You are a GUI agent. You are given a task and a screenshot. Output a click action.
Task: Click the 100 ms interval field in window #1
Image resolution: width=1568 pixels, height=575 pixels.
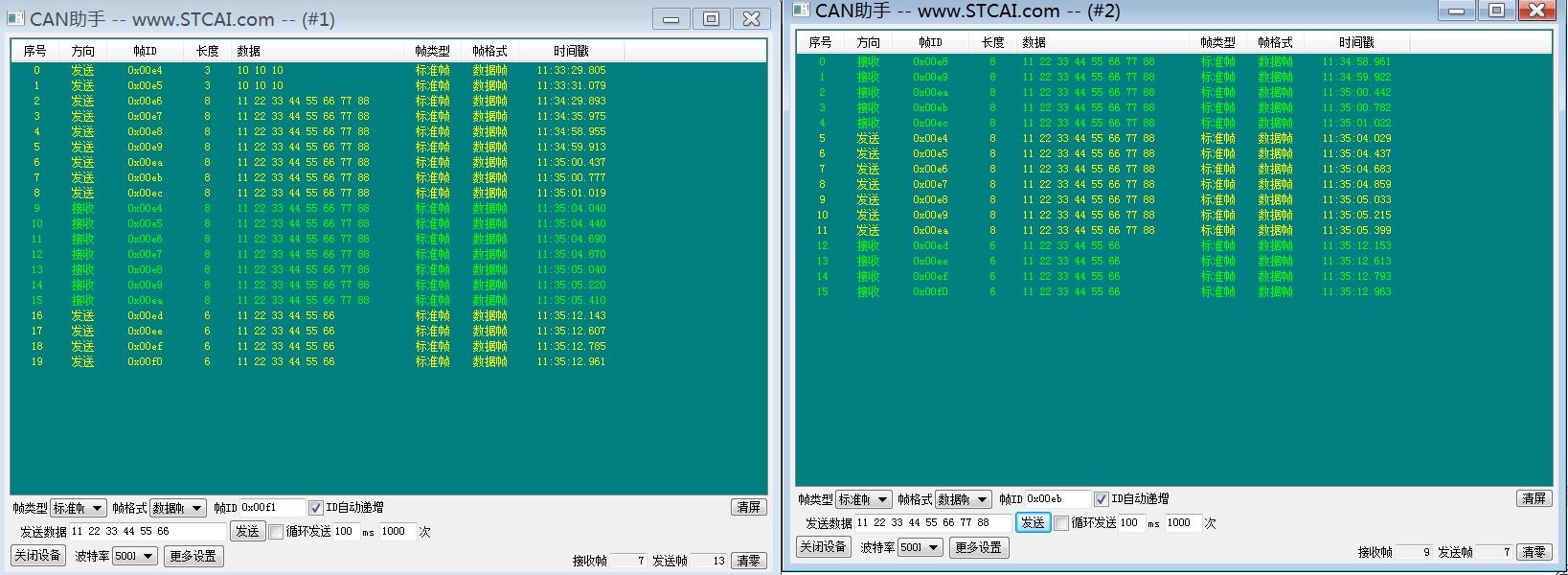click(x=345, y=532)
